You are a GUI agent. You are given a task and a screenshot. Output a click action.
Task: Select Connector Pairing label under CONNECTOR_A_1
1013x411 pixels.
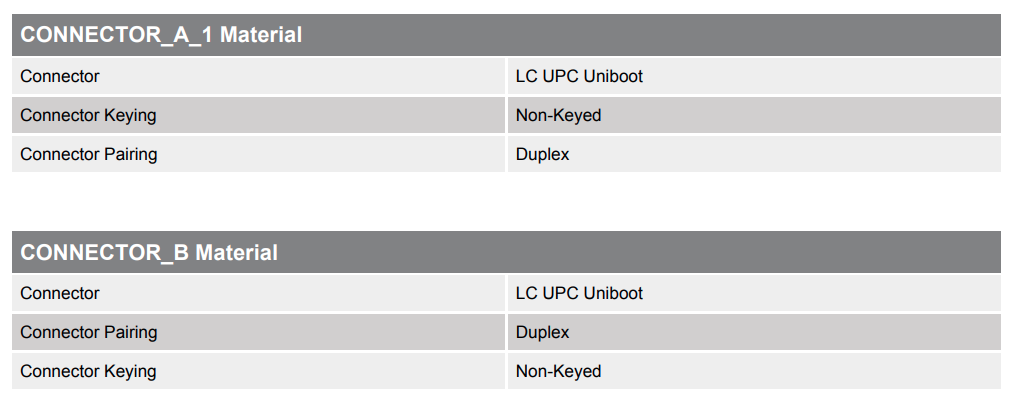click(88, 154)
